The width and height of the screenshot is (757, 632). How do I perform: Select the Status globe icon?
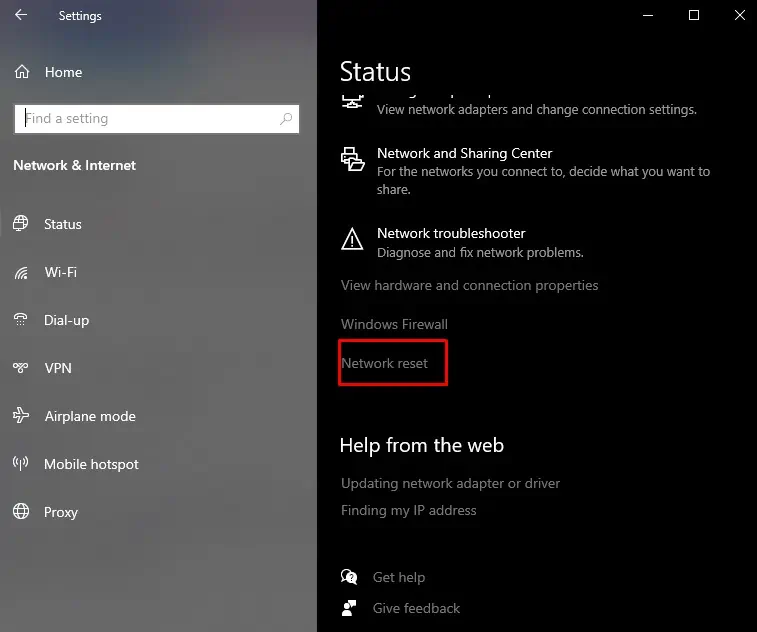[21, 224]
